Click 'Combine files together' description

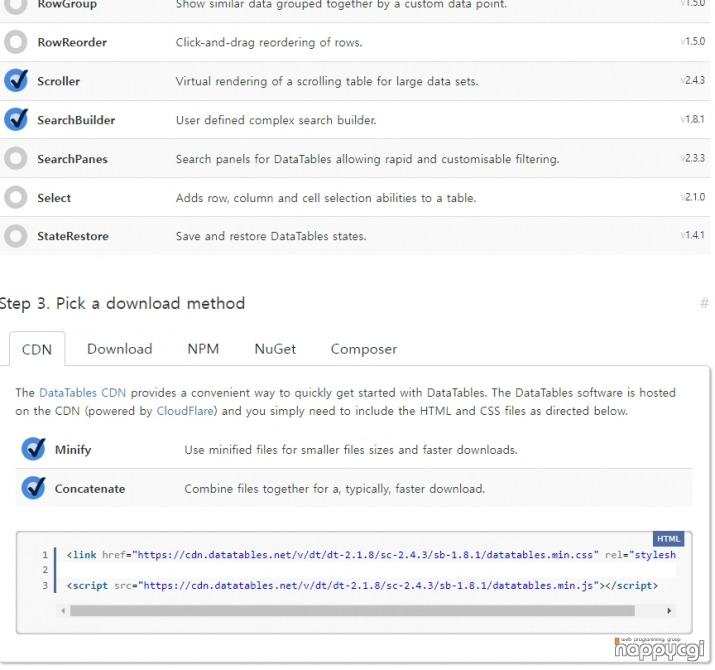(335, 488)
